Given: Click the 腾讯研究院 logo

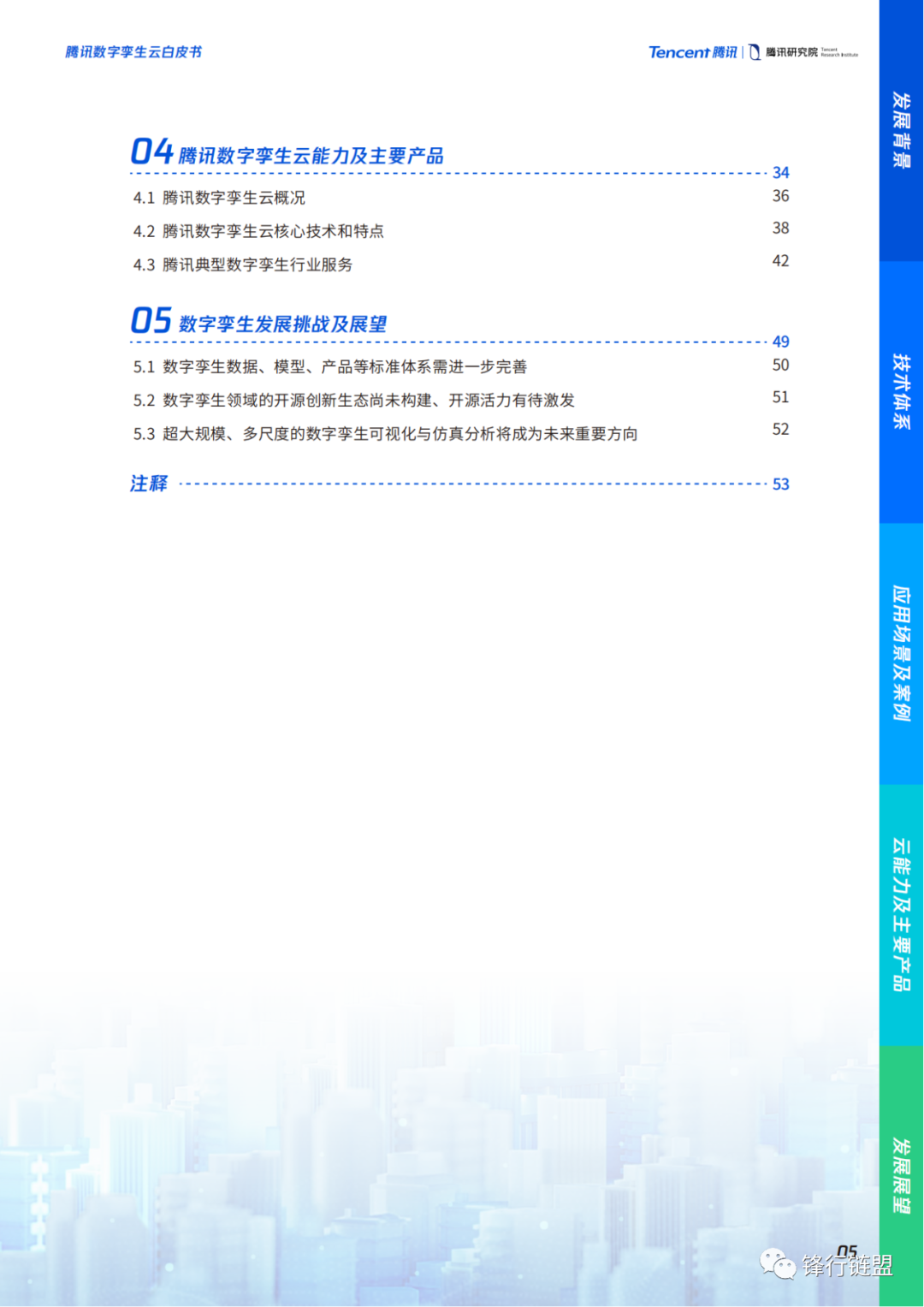Looking at the screenshot, I should (803, 52).
